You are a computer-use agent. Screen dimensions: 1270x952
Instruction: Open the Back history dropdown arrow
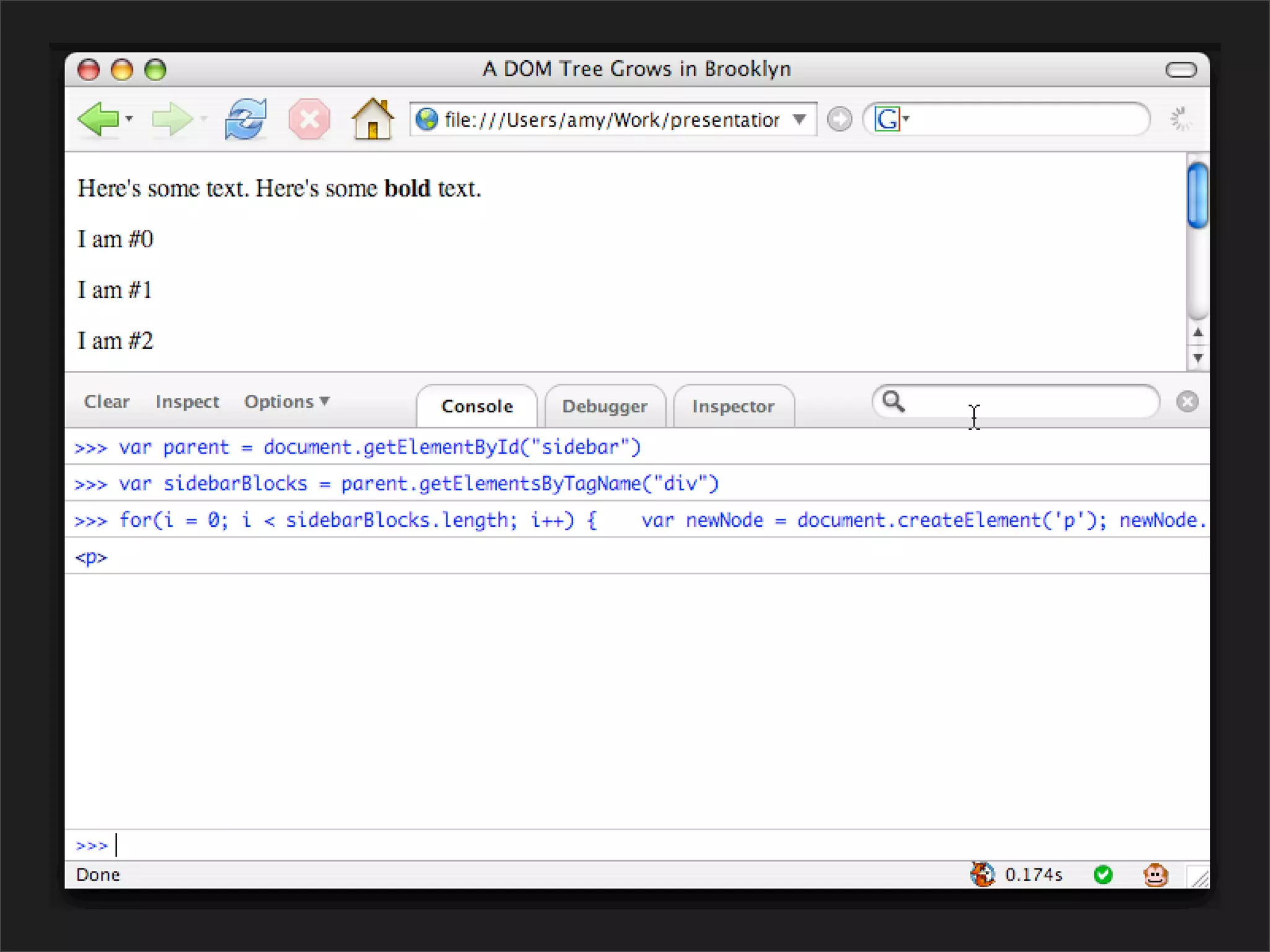click(129, 118)
